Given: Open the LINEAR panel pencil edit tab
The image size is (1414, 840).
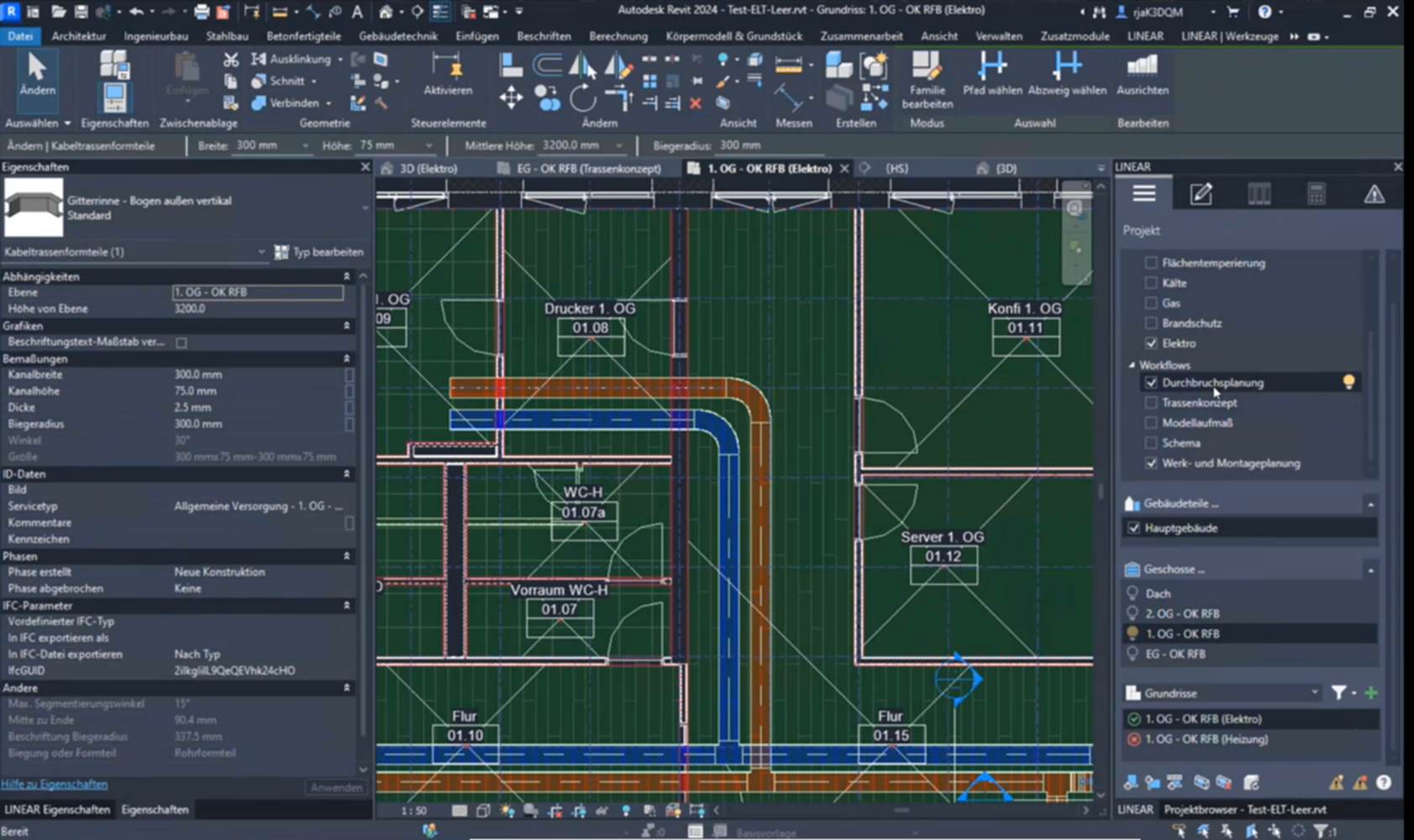Looking at the screenshot, I should pos(1201,195).
